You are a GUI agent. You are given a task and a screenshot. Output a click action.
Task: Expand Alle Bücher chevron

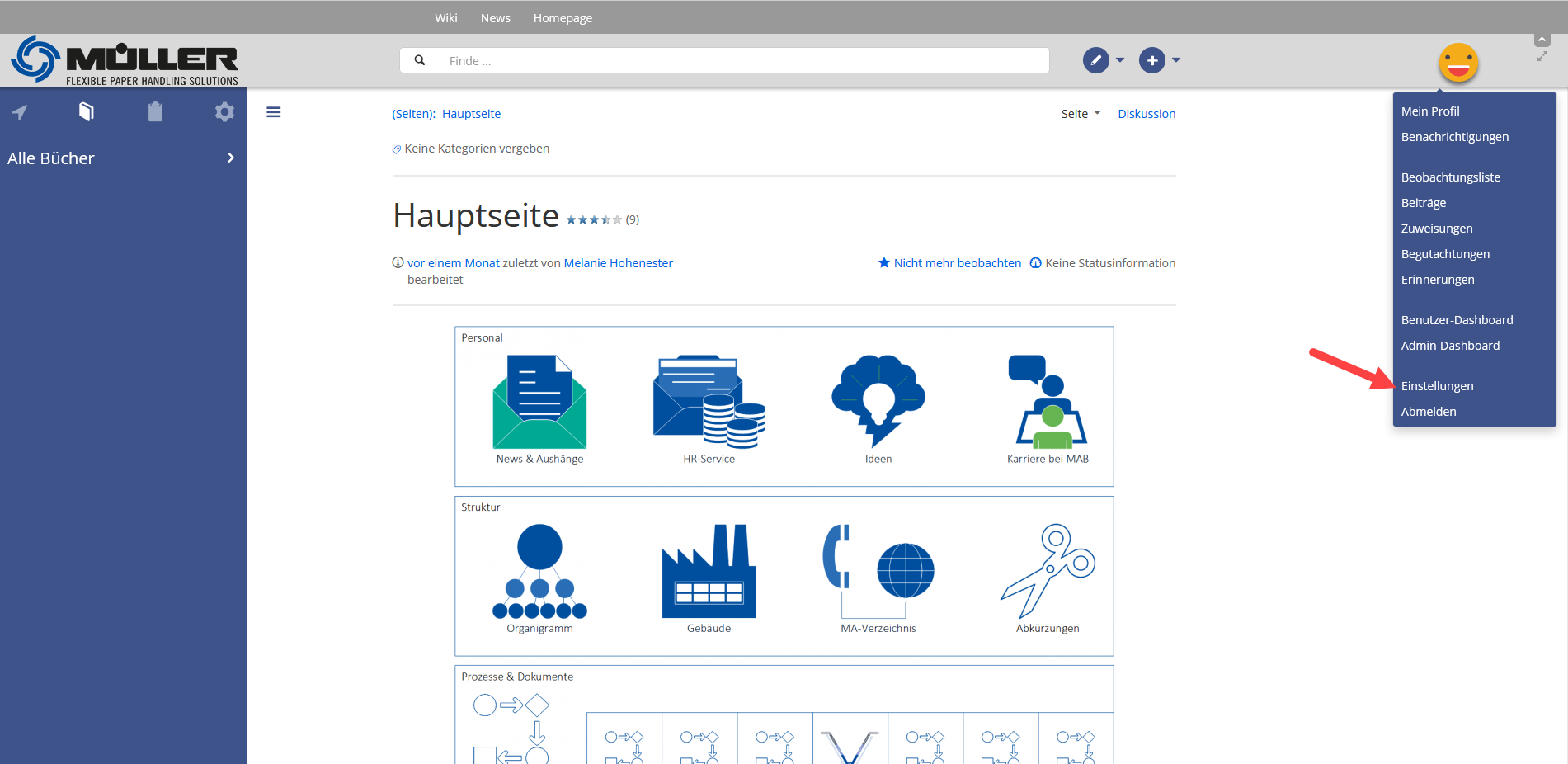point(230,158)
